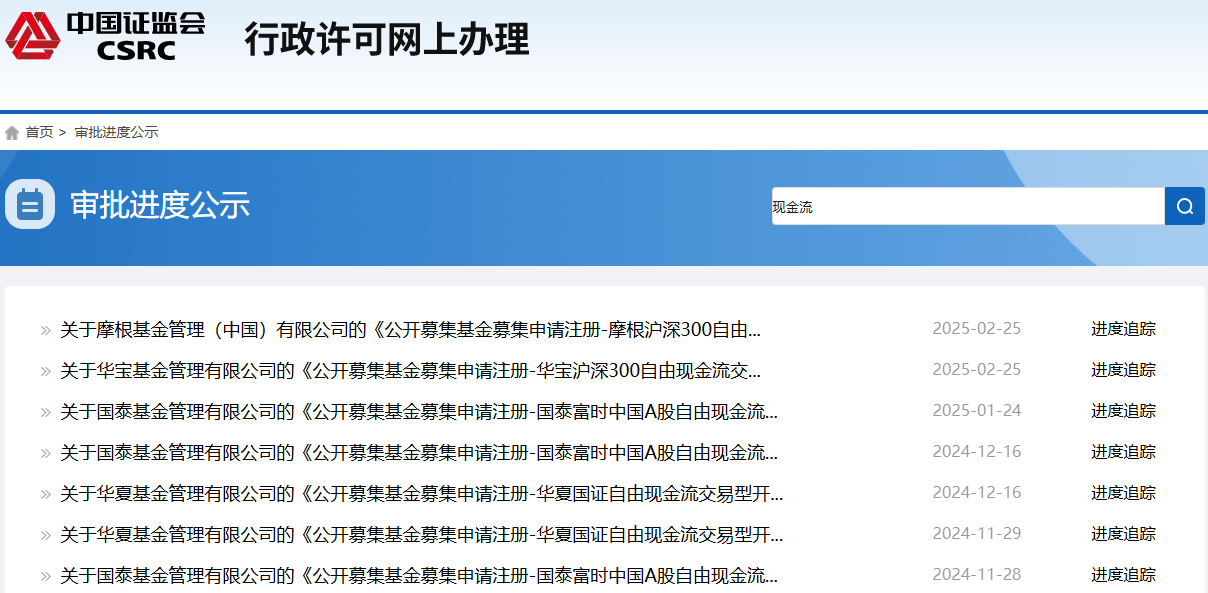
Task: Open 首页 breadcrumb link
Action: click(39, 132)
